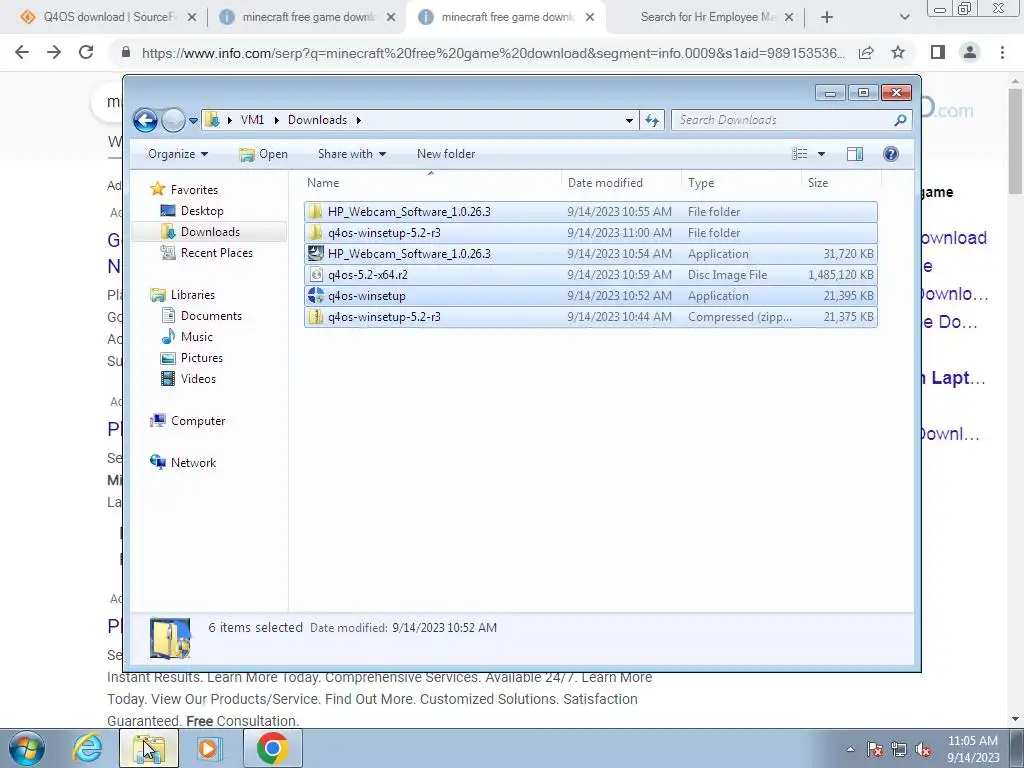
Task: Toggle Chrome side panel icon
Action: pyautogui.click(x=938, y=52)
